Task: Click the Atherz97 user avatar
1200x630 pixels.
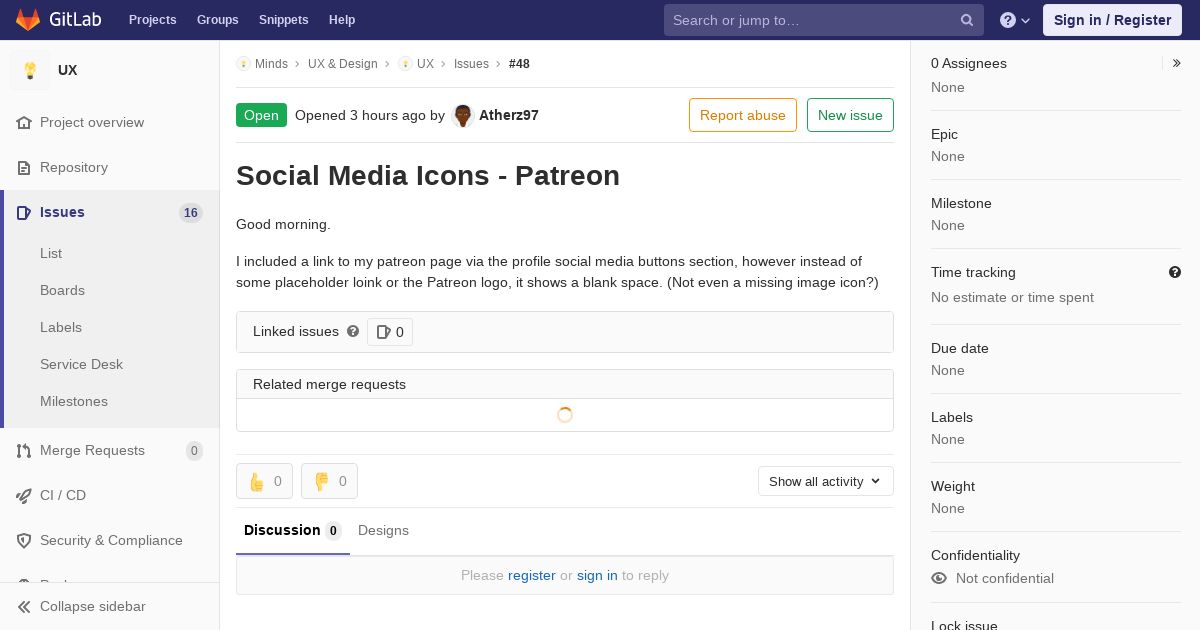Action: 462,115
